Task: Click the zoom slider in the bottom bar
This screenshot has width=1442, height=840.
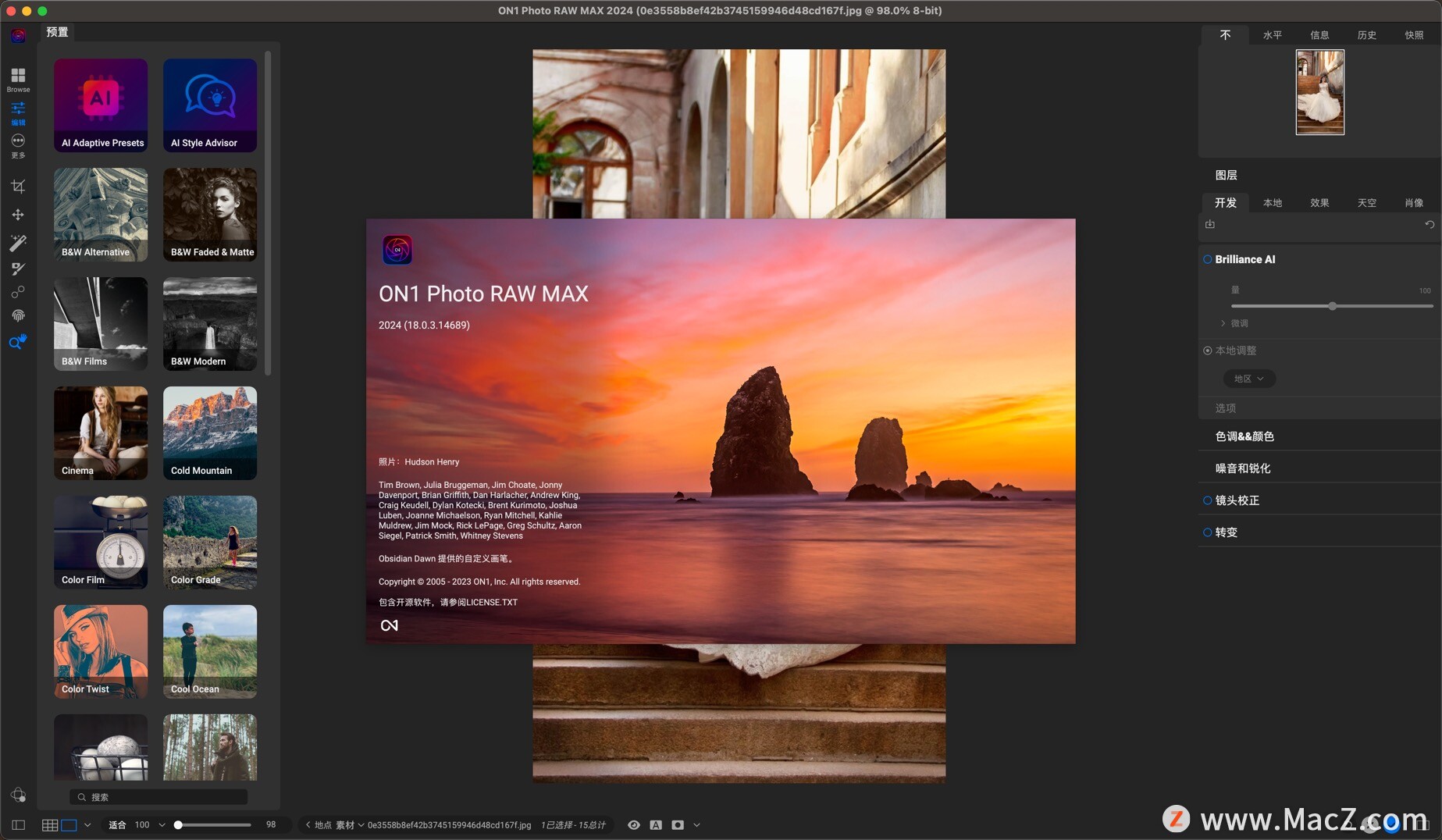Action: (x=214, y=824)
